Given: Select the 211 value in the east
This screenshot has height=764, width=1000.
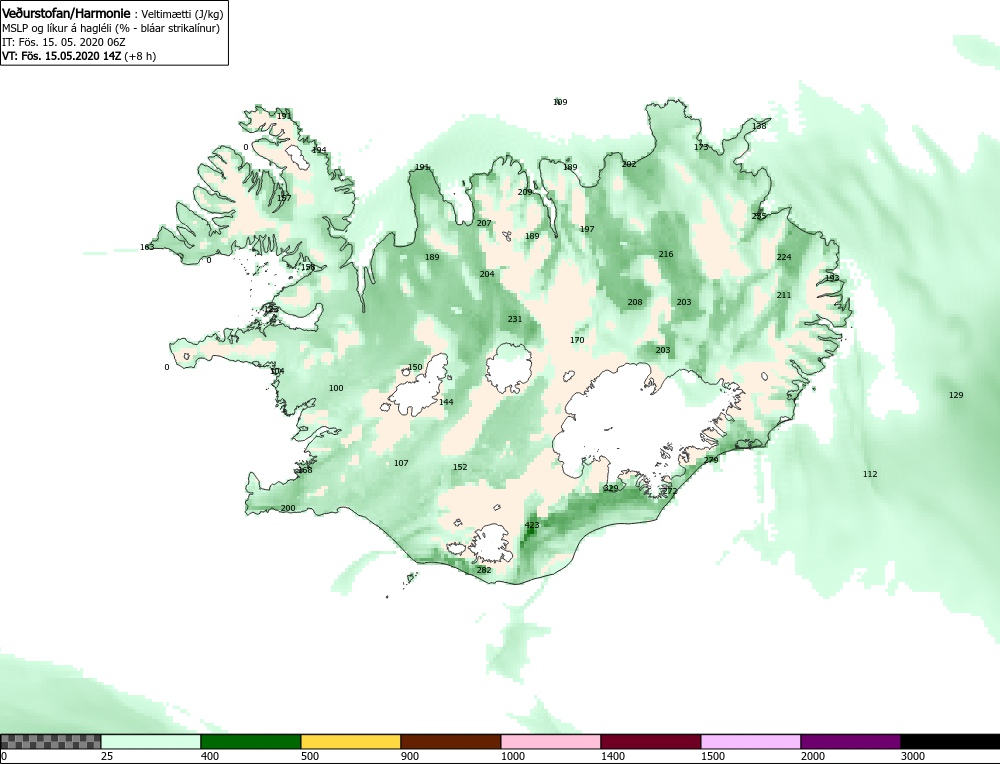Looking at the screenshot, I should click(x=784, y=295).
